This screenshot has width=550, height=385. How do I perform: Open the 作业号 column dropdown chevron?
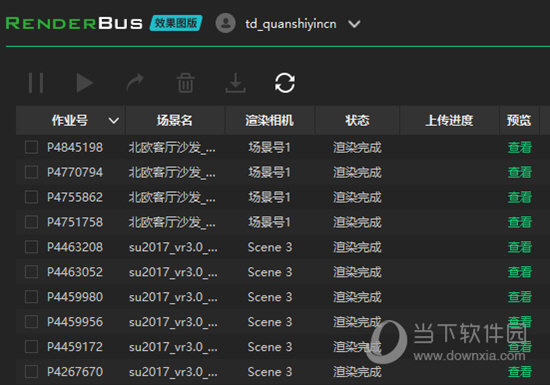click(x=114, y=121)
